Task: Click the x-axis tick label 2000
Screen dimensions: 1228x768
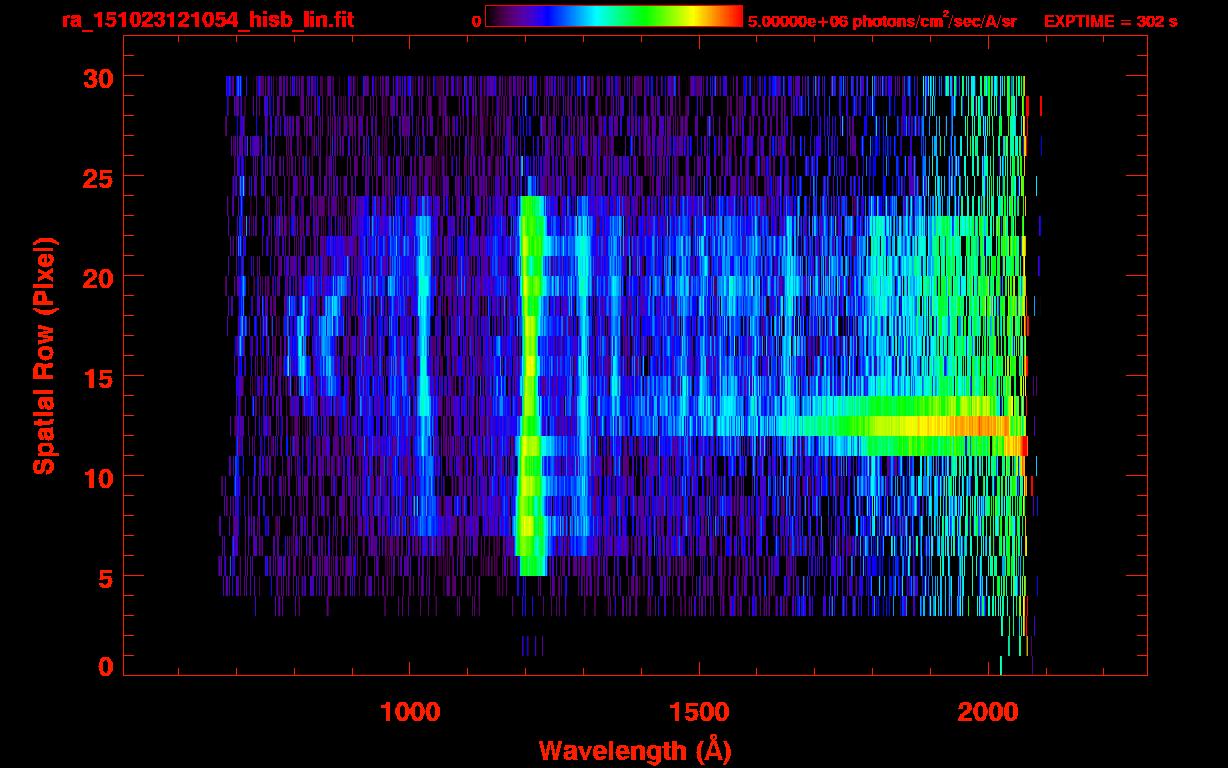Action: coord(988,712)
